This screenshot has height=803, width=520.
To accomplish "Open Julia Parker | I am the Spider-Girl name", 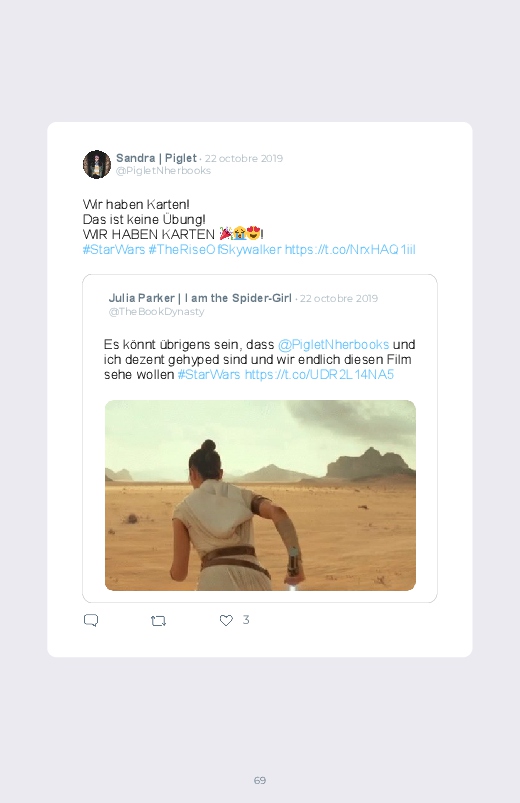I will click(200, 298).
